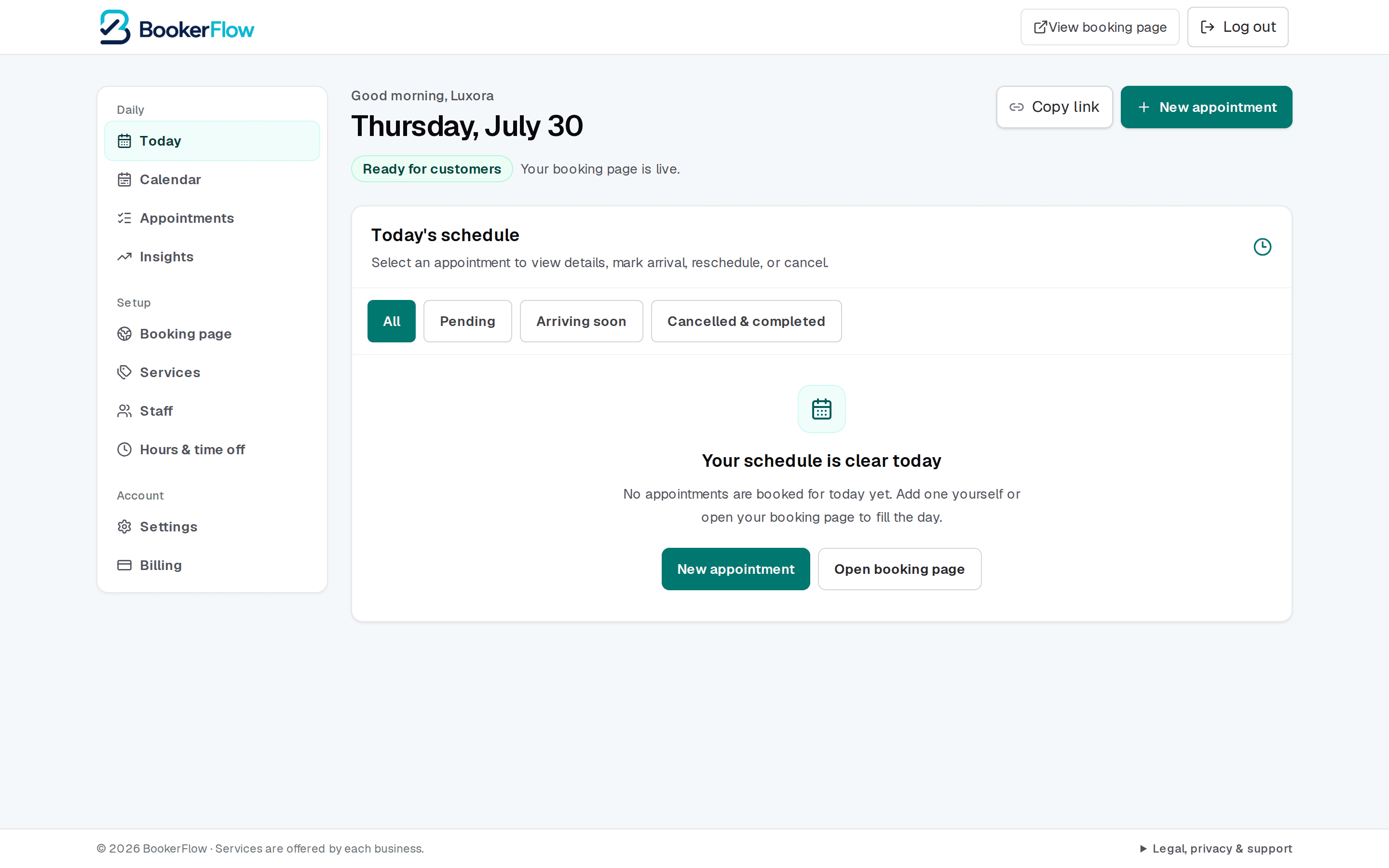
Task: Select the Pending filter
Action: [467, 321]
